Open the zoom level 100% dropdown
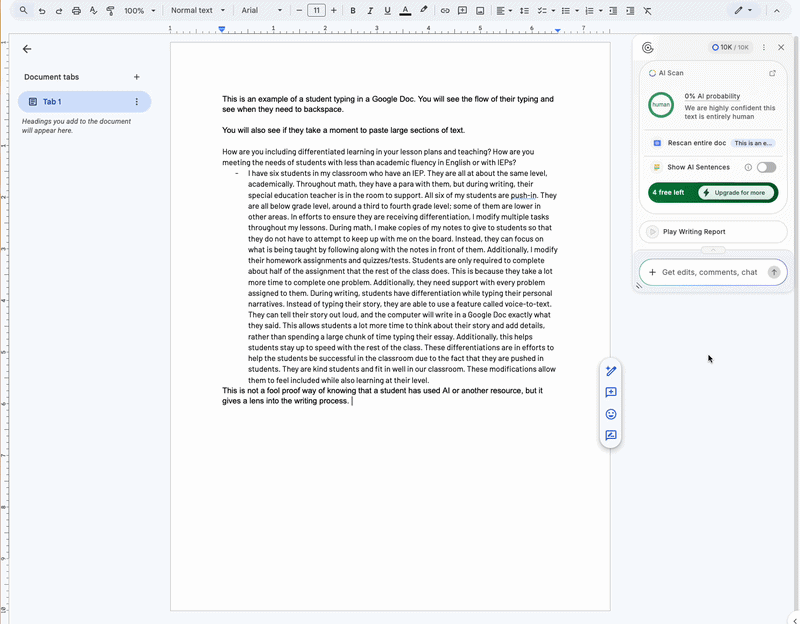 138,10
